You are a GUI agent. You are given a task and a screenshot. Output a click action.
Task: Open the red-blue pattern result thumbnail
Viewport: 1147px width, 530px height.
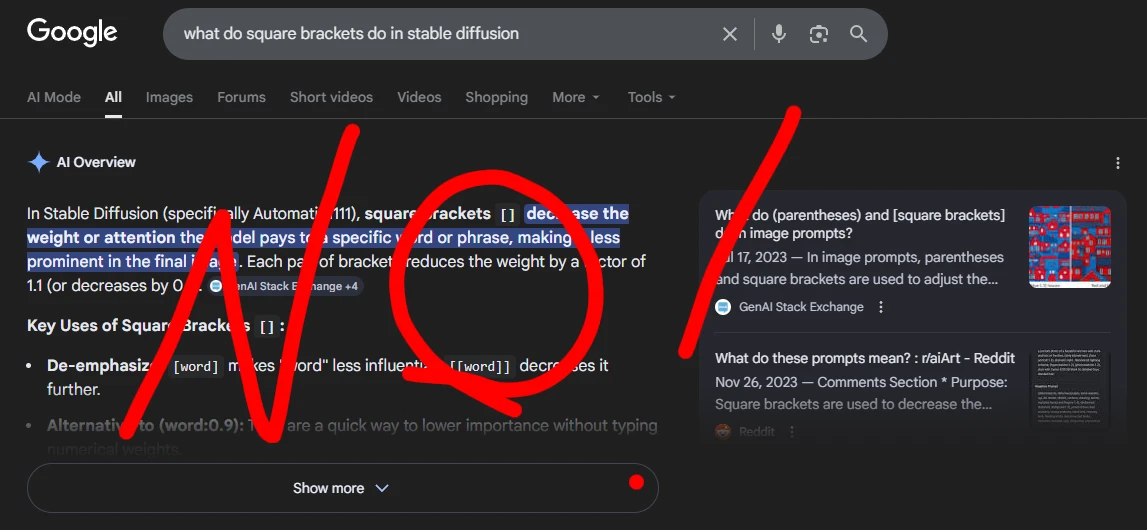(1069, 248)
